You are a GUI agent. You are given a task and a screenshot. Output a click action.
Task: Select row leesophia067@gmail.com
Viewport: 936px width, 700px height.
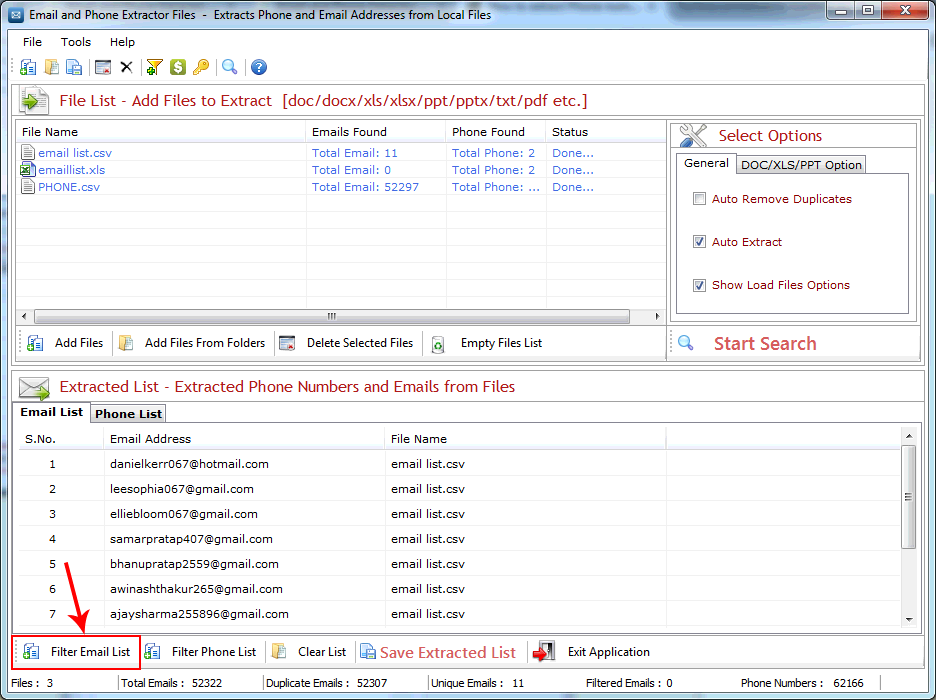pos(458,489)
